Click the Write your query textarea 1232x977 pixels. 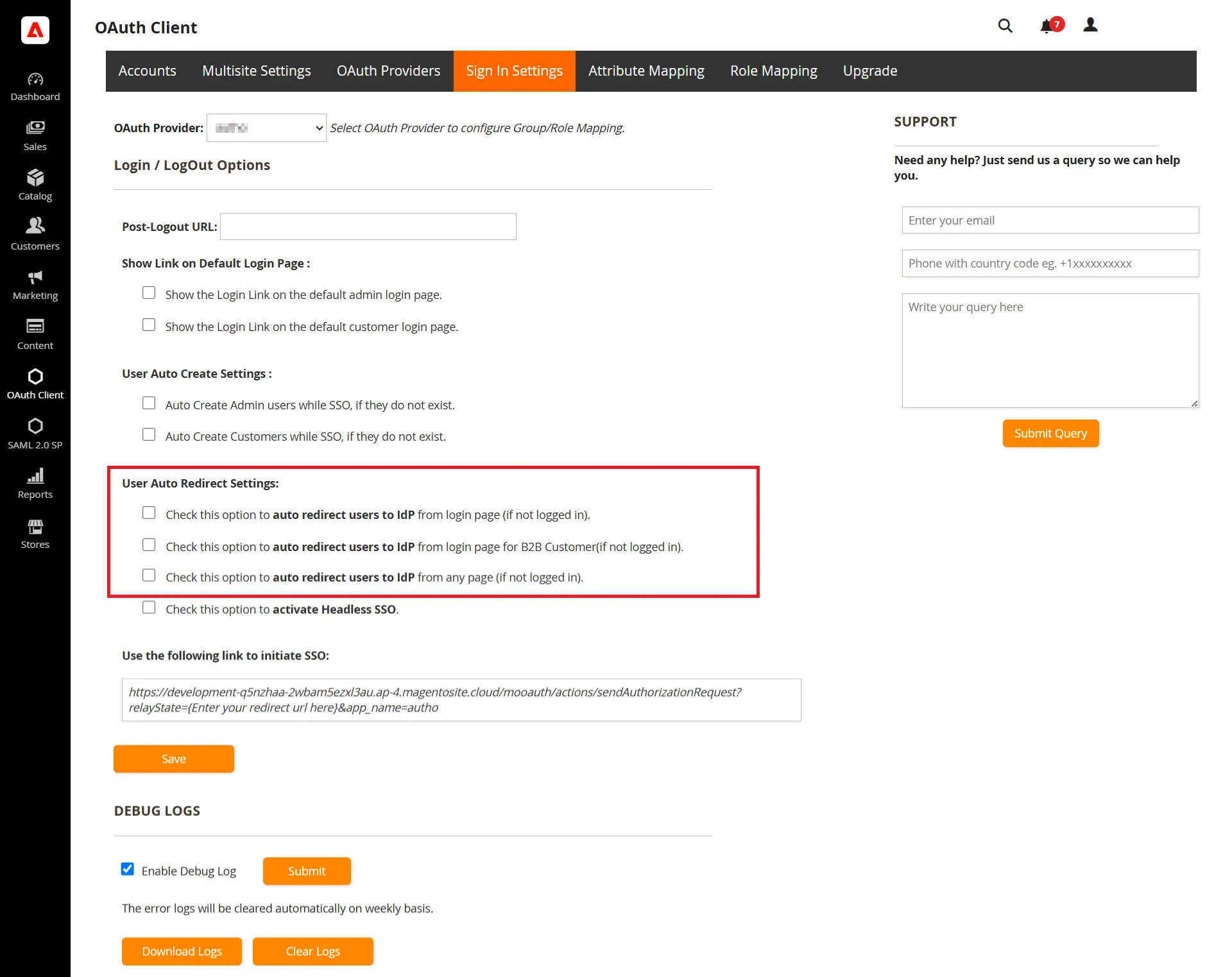click(x=1050, y=350)
